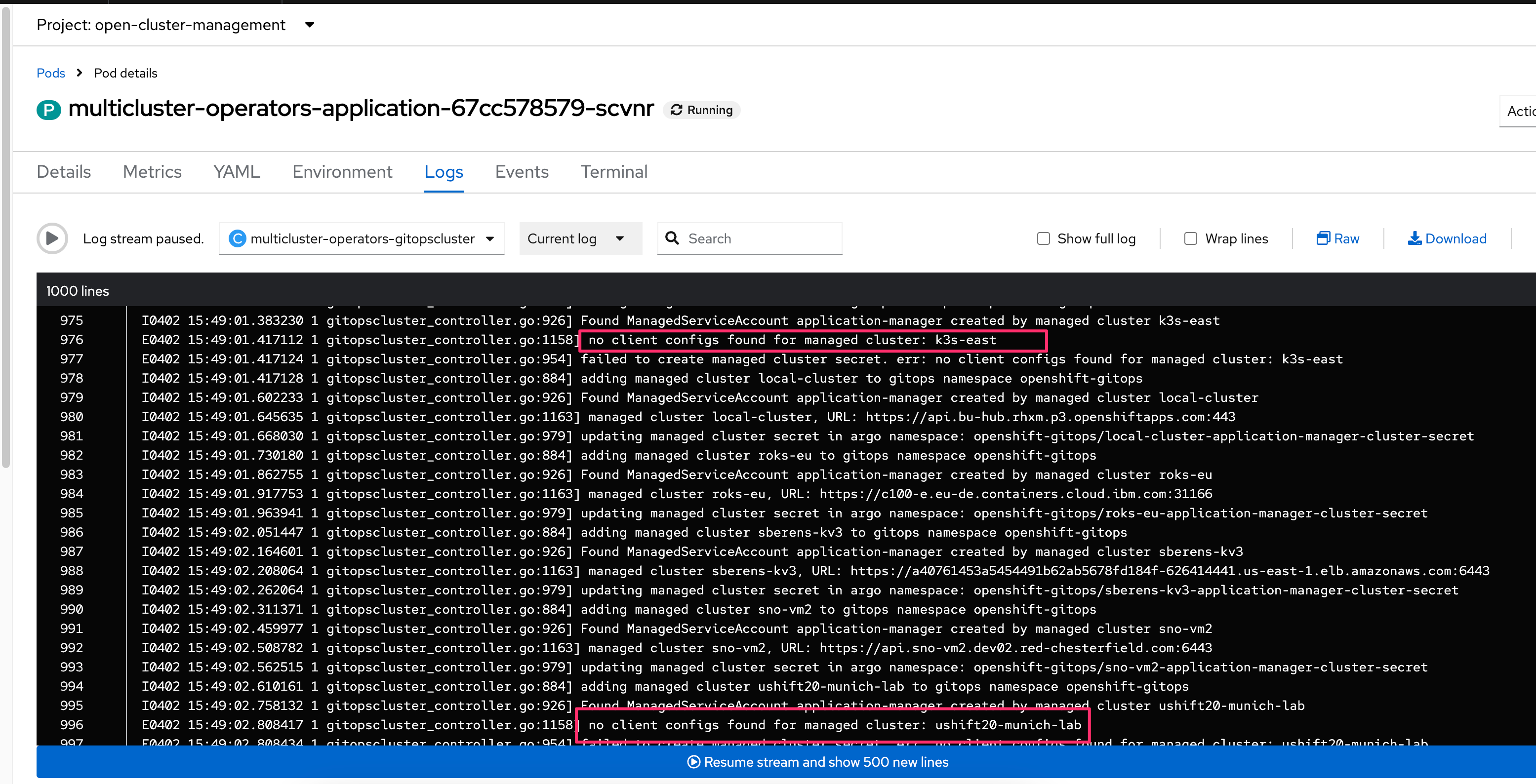Click the search magnifier icon
The image size is (1536, 784).
pyautogui.click(x=672, y=238)
